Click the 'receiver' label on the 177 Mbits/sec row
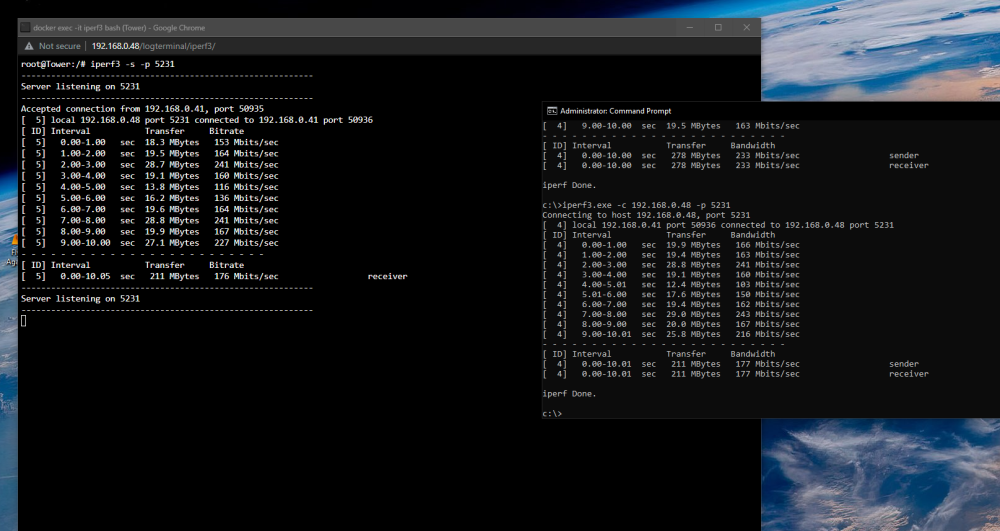The width and height of the screenshot is (1000, 531). [909, 374]
